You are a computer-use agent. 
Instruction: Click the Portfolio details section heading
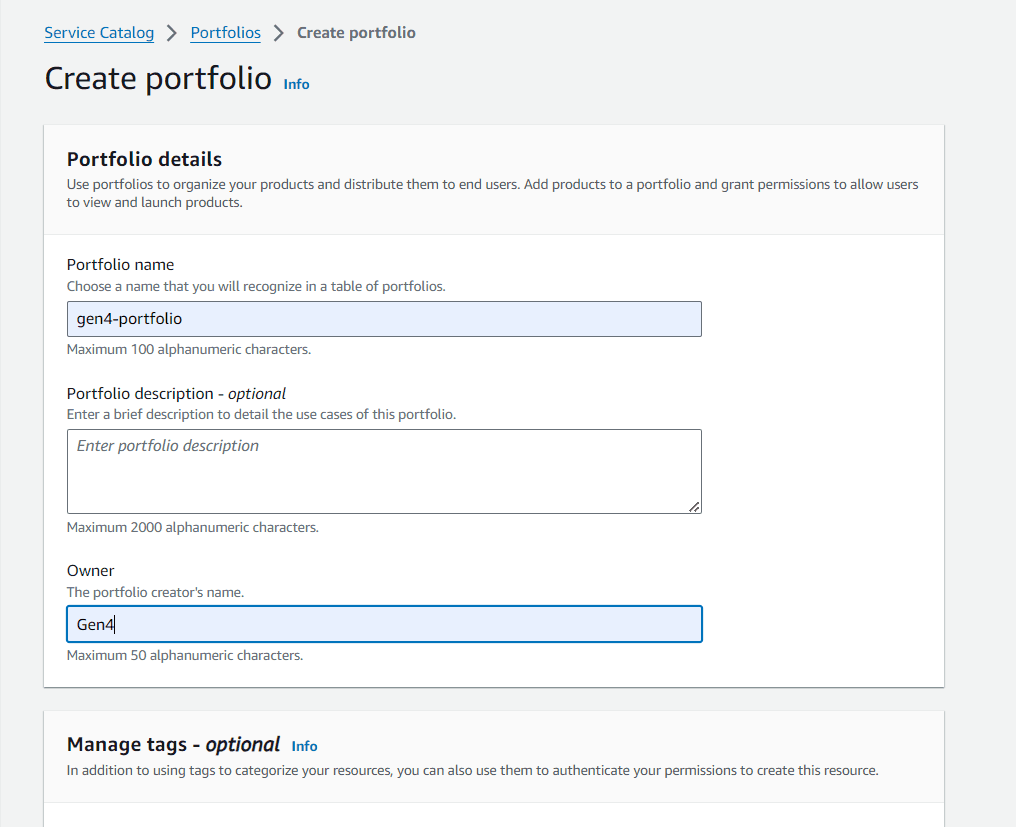pyautogui.click(x=144, y=159)
